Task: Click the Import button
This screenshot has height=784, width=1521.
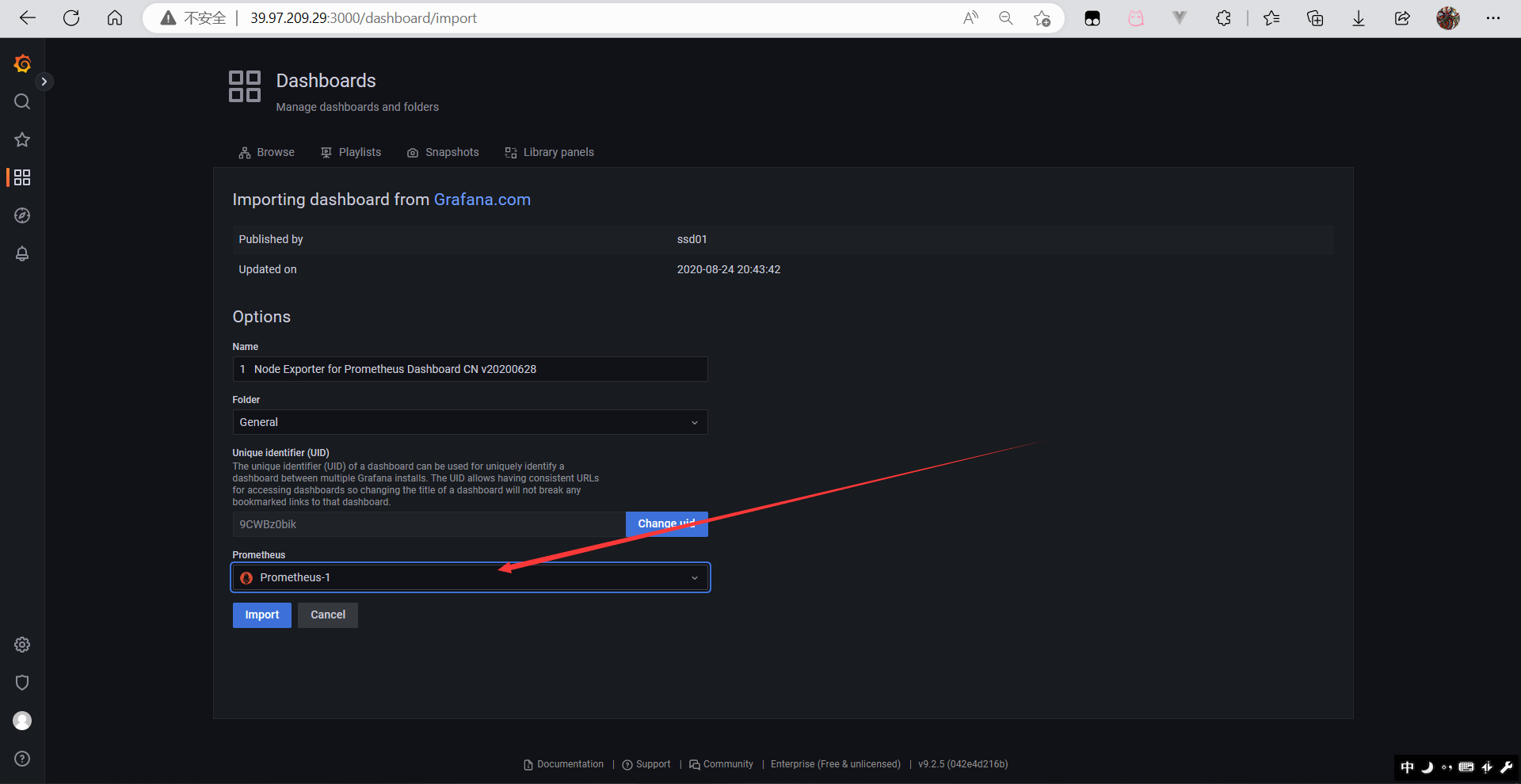Action: tap(262, 615)
